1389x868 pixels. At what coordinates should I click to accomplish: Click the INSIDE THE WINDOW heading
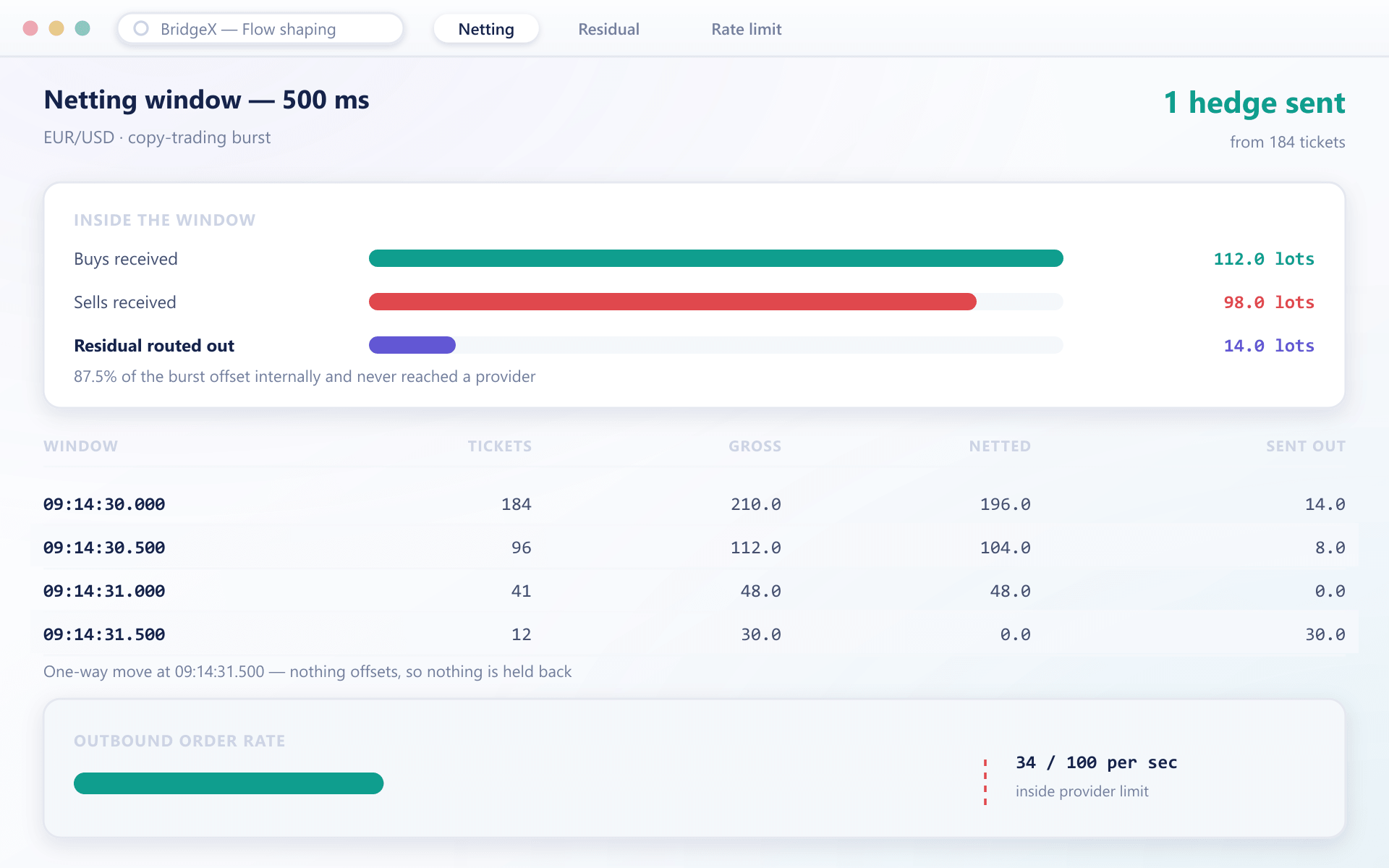tap(164, 220)
